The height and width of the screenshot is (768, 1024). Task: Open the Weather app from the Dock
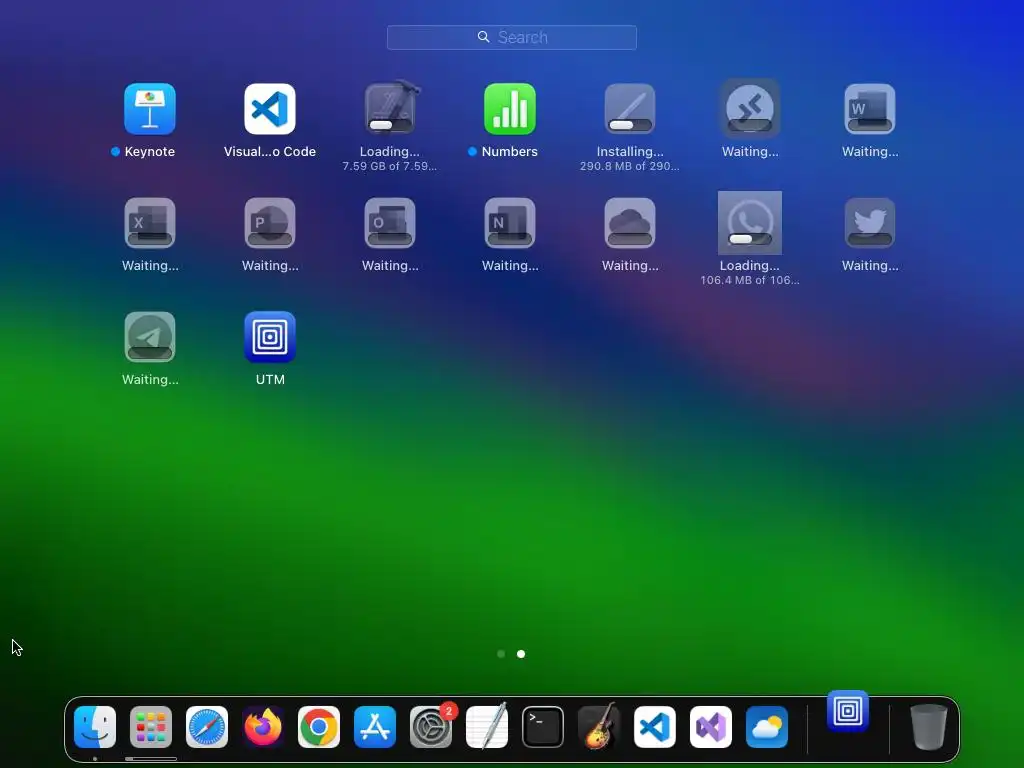coord(767,727)
